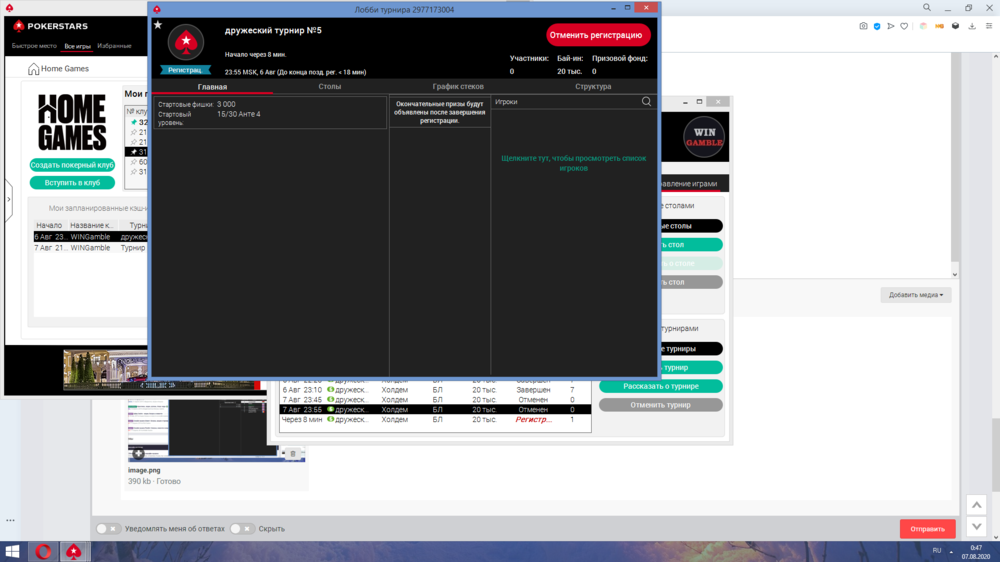Open the 'Структура' tab
The width and height of the screenshot is (1000, 562).
593,87
